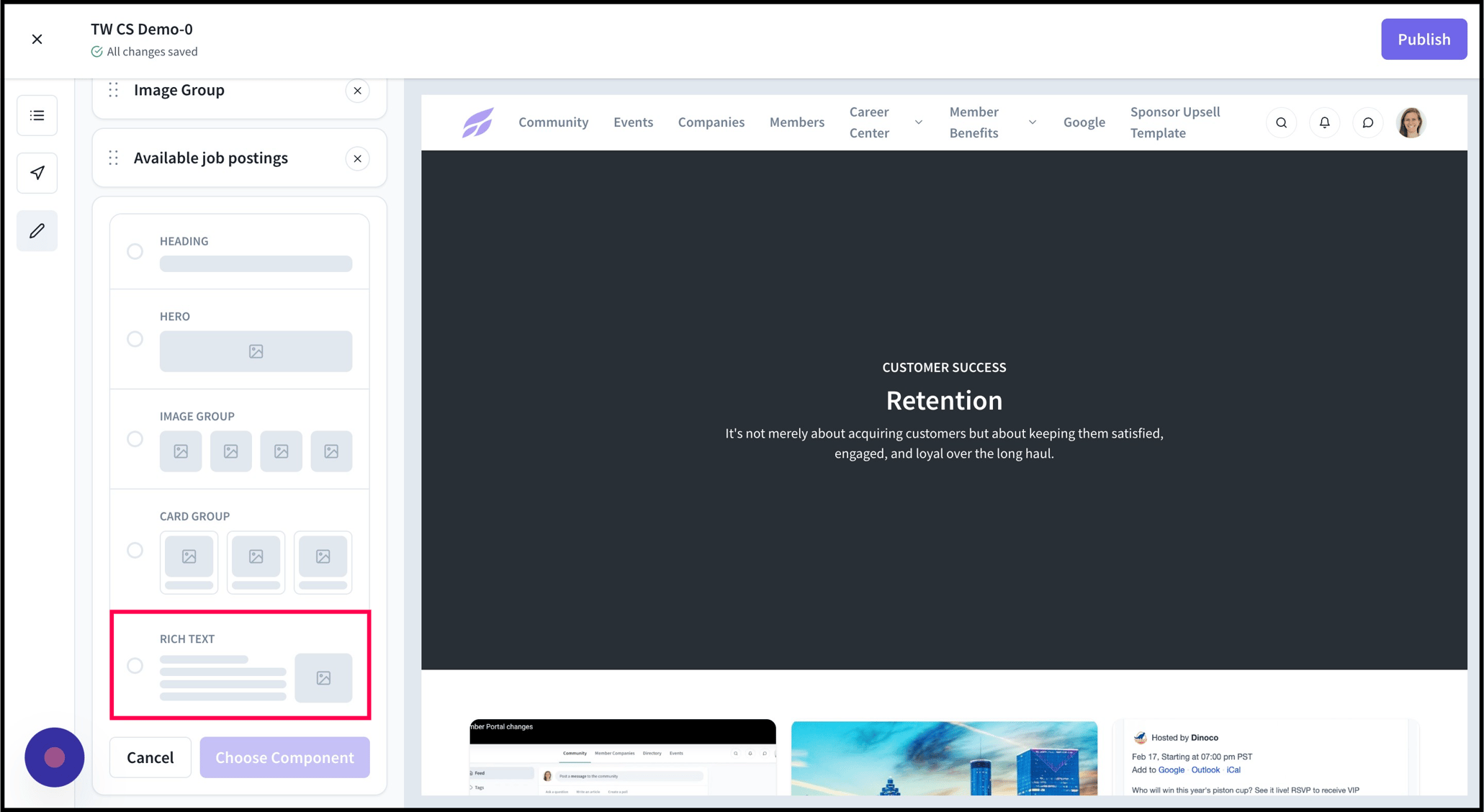1484x812 pixels.
Task: Select the Image Group component radio button
Action: pyautogui.click(x=135, y=439)
